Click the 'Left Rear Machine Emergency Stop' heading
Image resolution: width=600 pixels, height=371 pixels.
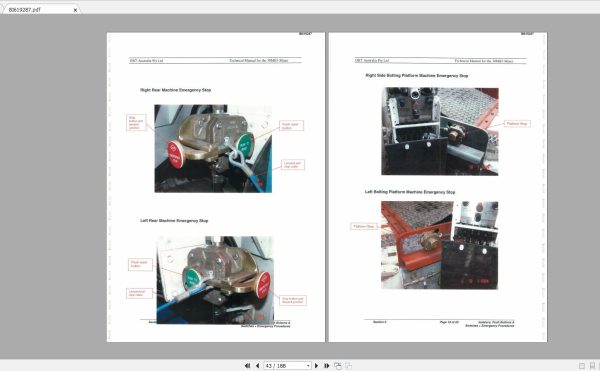point(174,221)
